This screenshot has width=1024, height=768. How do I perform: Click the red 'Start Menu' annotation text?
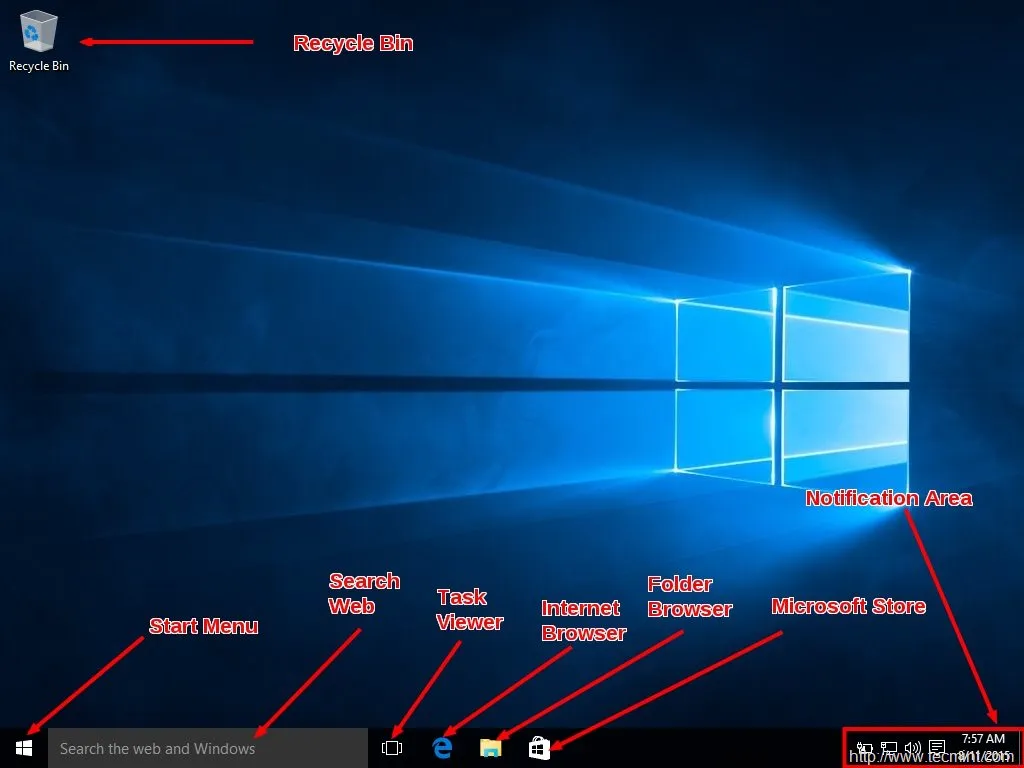[x=203, y=626]
